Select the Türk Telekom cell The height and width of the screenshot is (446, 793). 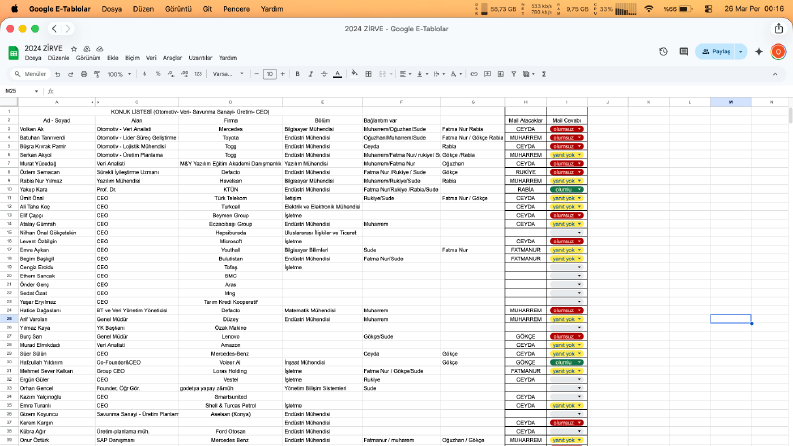tap(230, 198)
